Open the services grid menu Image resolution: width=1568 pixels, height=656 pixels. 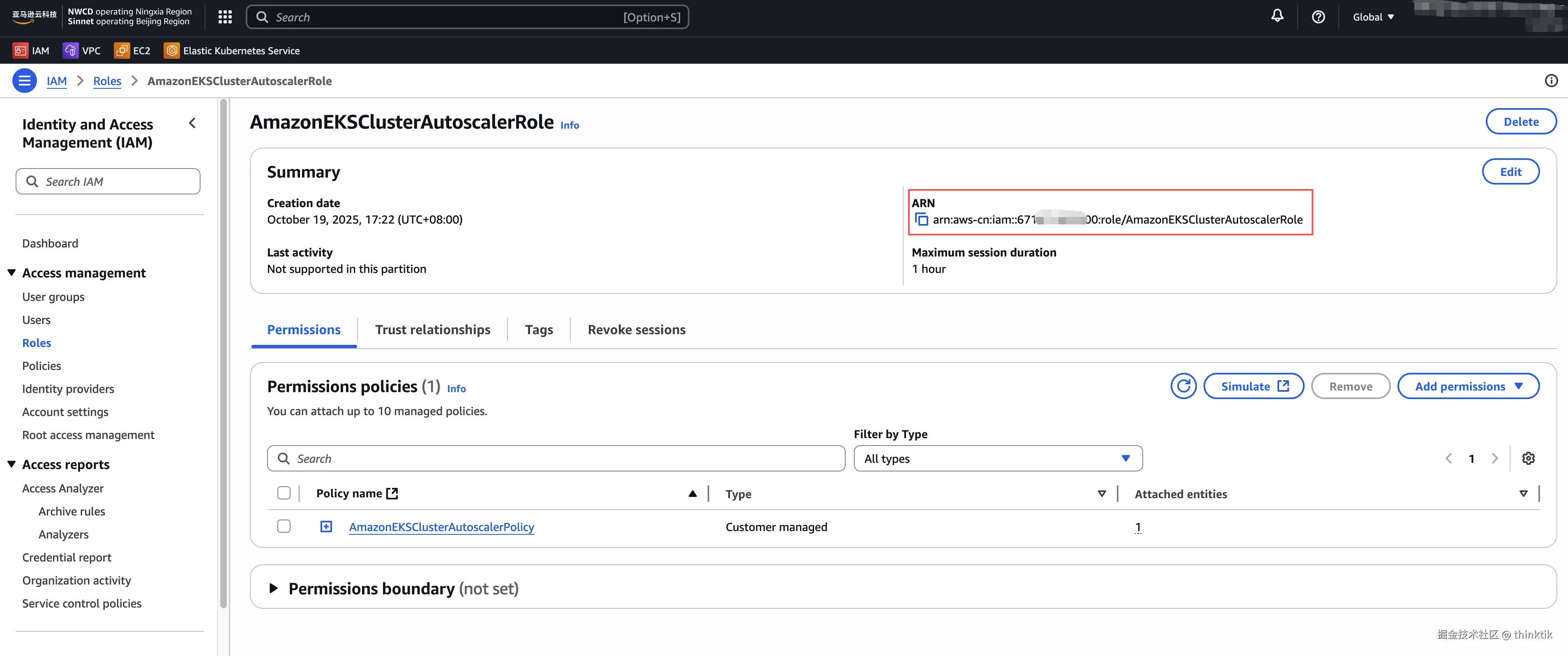(x=225, y=17)
